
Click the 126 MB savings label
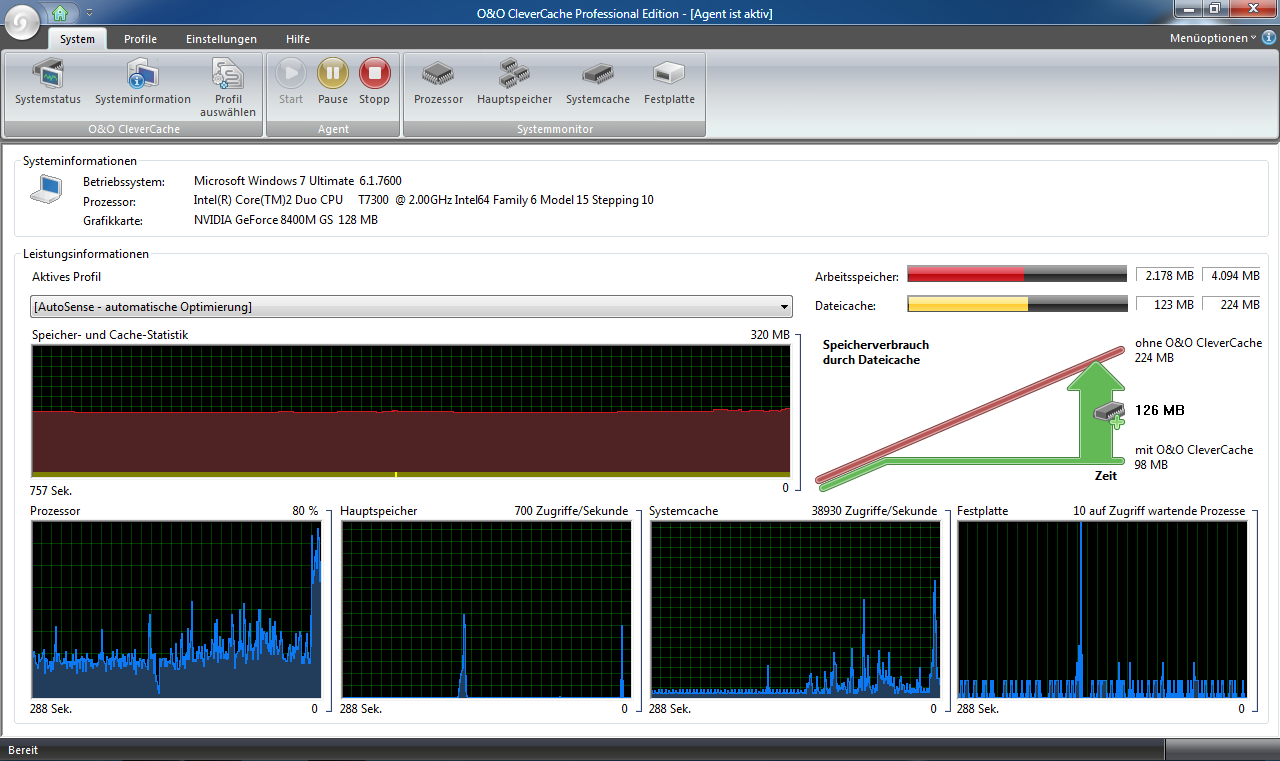click(1160, 410)
